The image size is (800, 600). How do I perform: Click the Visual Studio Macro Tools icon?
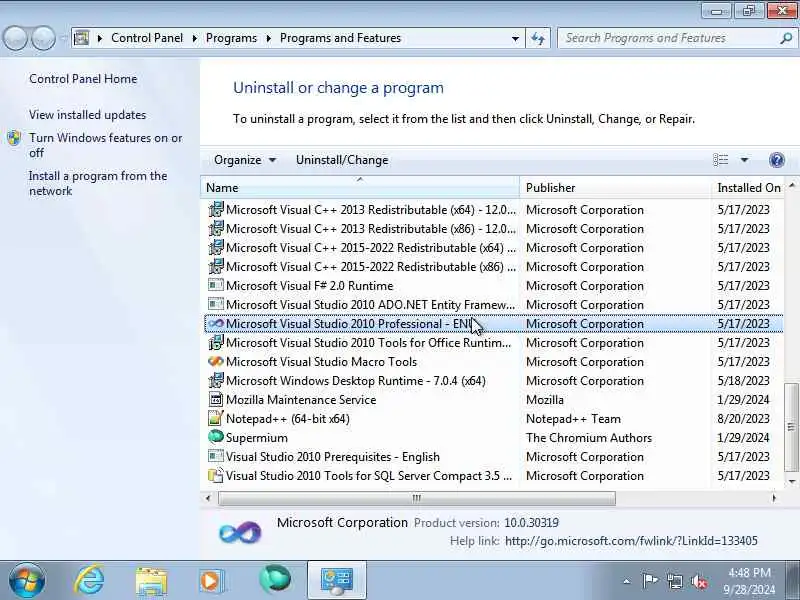[216, 361]
